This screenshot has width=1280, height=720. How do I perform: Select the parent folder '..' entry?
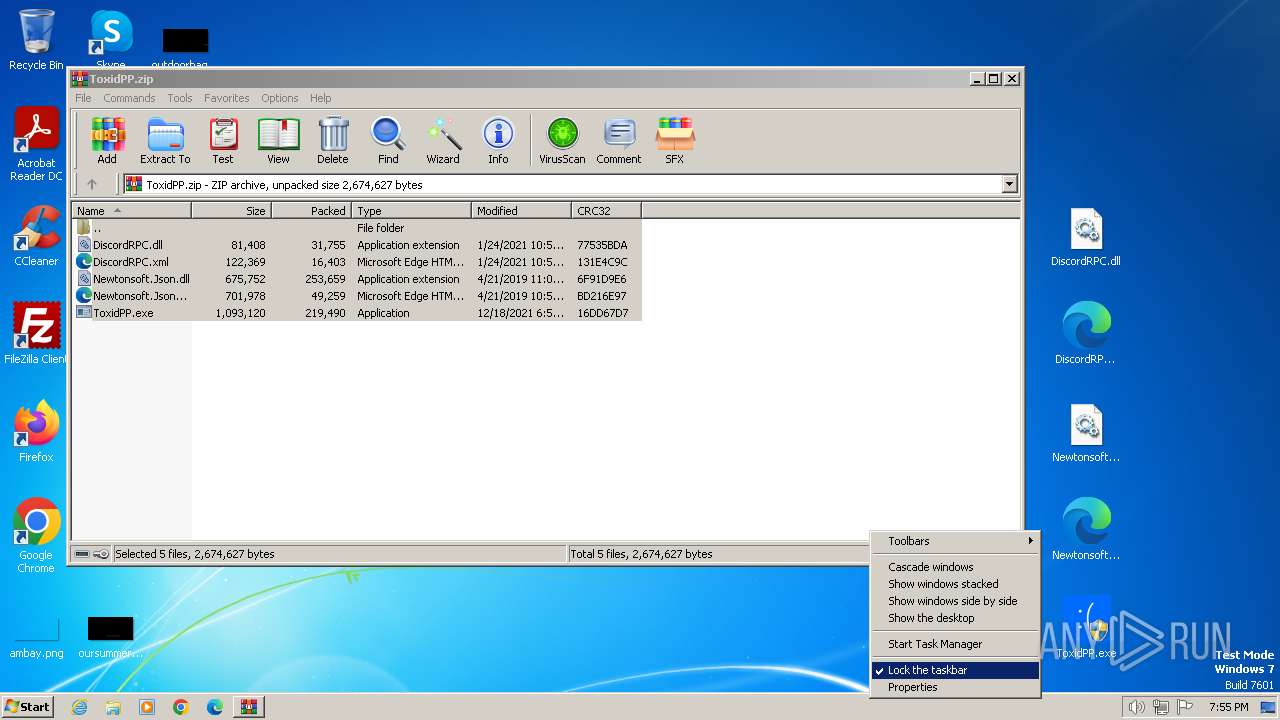(x=356, y=228)
